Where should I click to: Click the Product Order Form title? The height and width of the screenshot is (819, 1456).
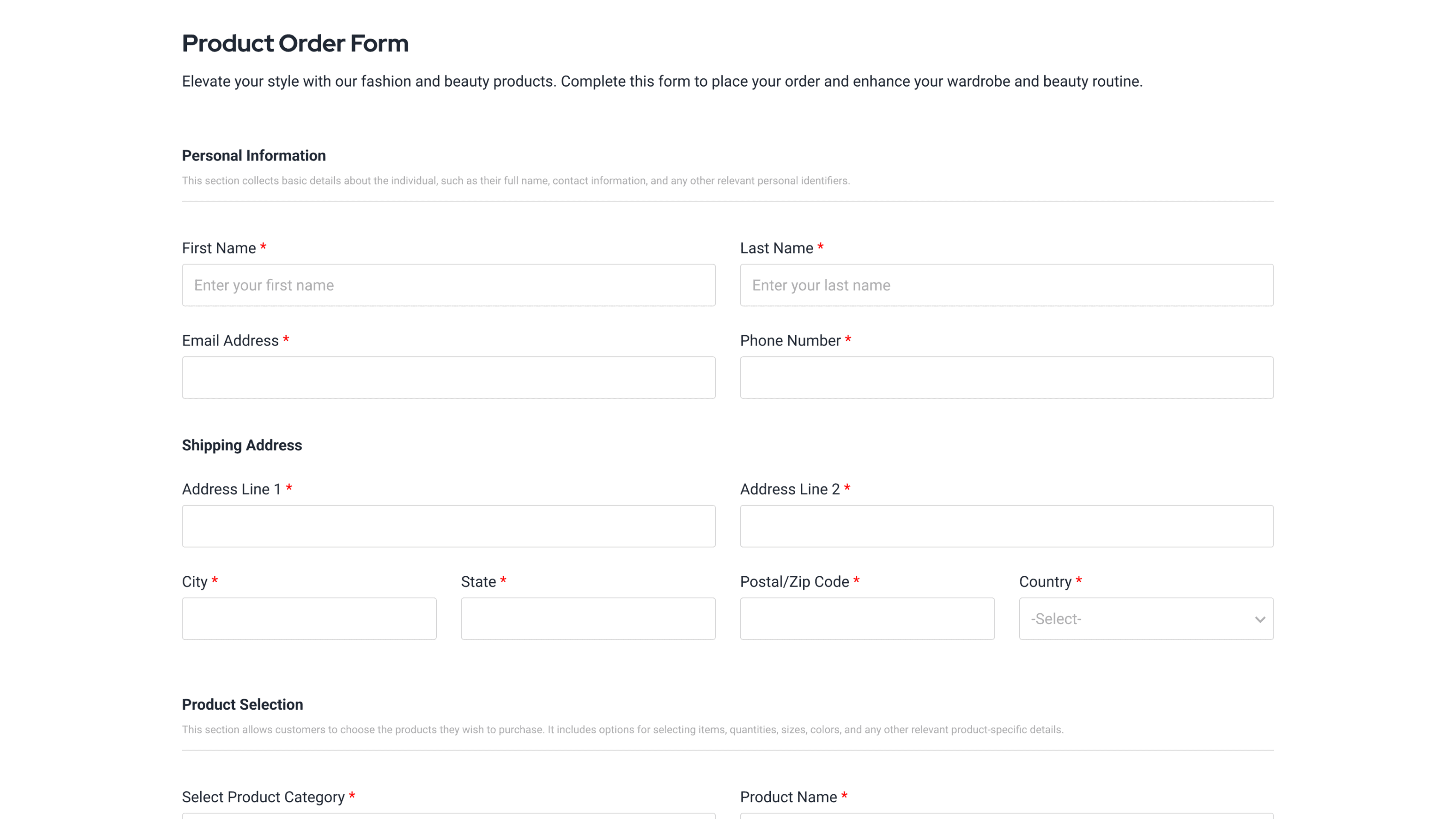coord(295,44)
